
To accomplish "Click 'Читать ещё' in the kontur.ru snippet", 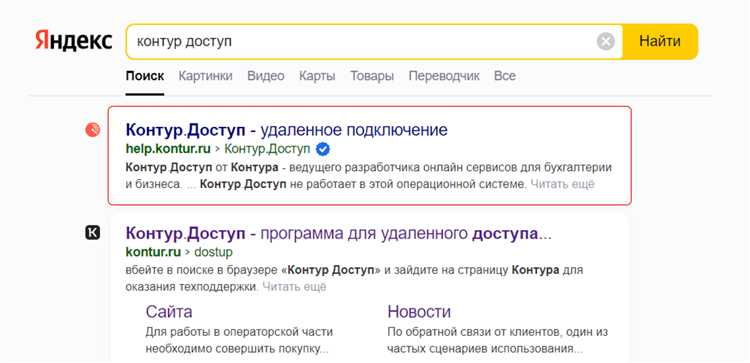I will tap(295, 287).
